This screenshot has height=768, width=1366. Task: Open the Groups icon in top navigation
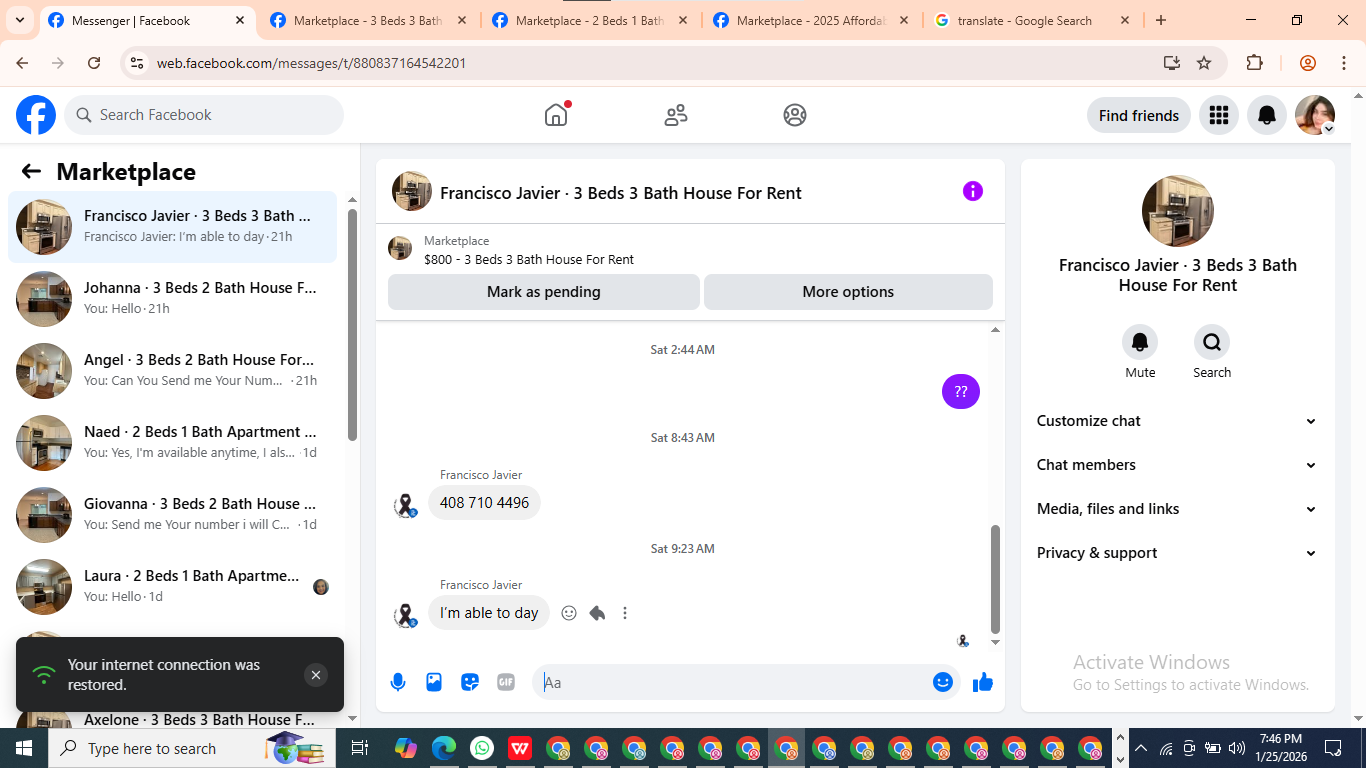795,115
